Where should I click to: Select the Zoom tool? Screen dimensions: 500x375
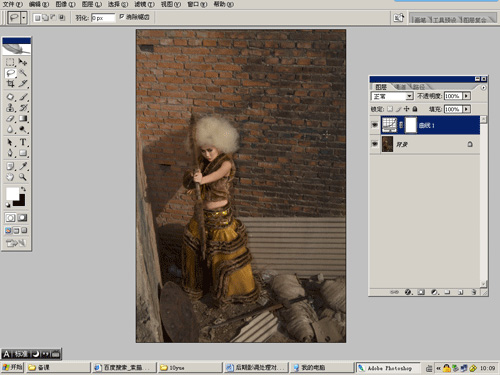23,177
